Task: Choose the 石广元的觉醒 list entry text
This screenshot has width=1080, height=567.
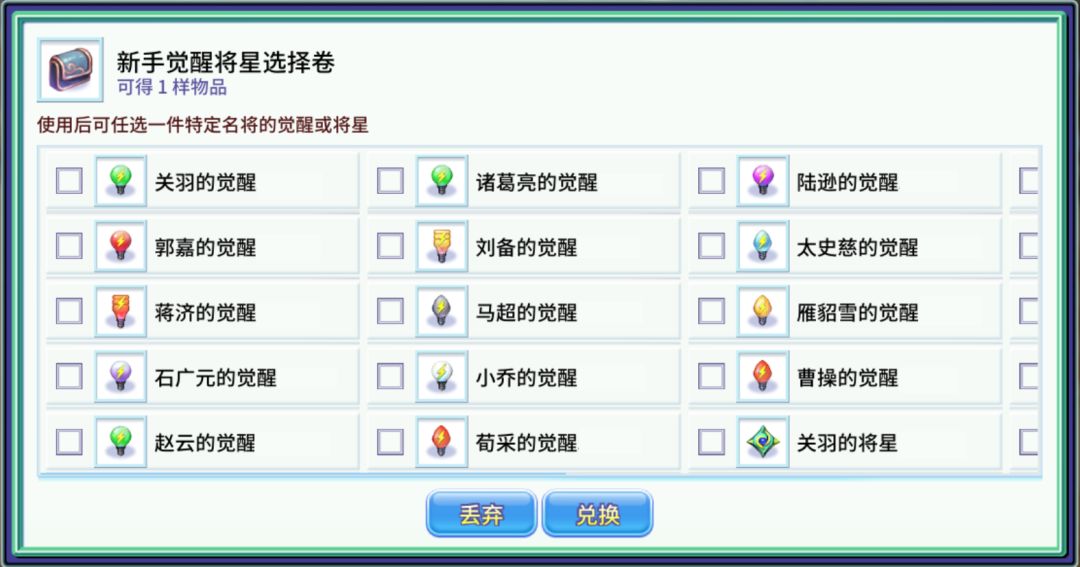Action: (215, 378)
